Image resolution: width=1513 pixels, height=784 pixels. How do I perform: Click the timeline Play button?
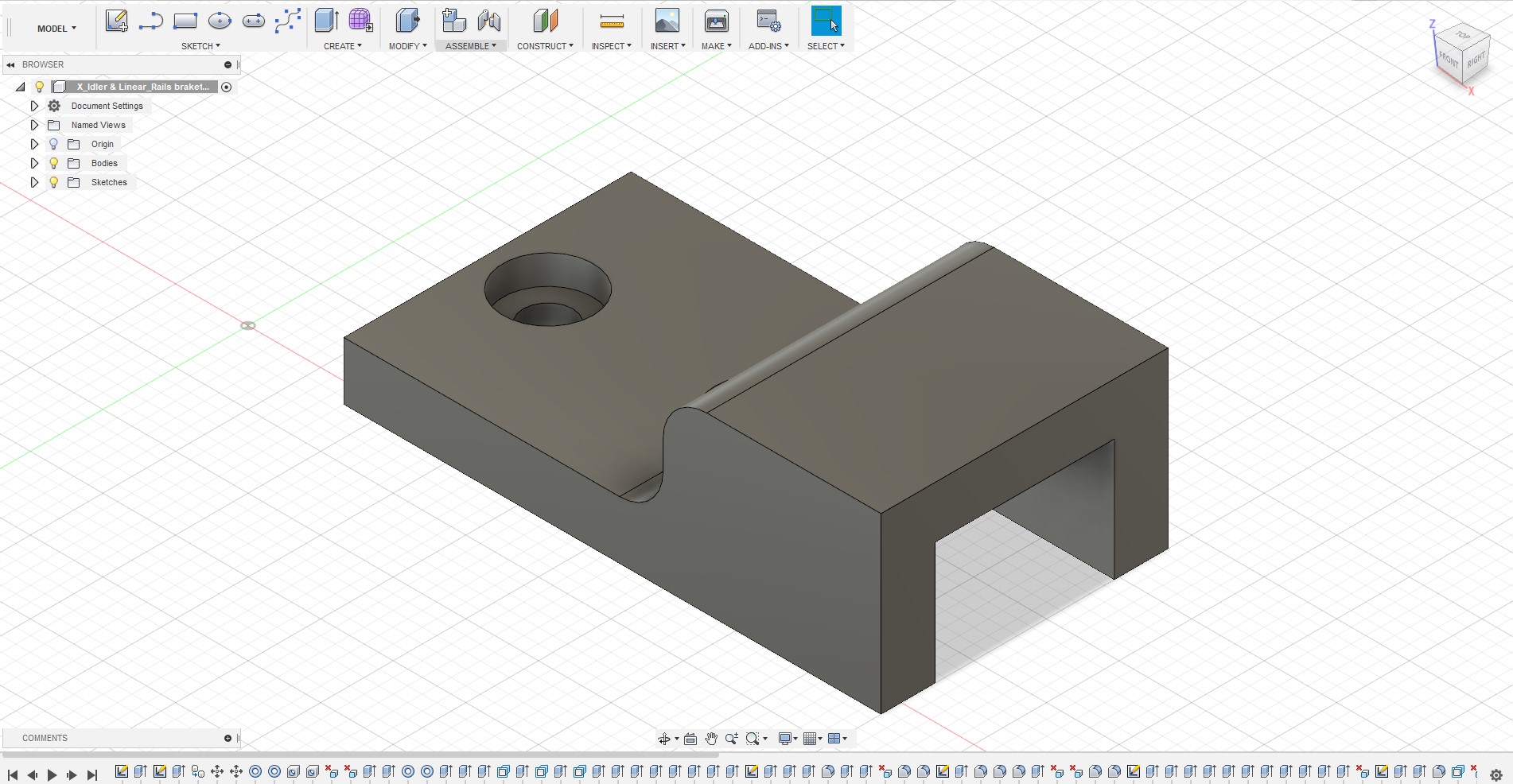(52, 774)
